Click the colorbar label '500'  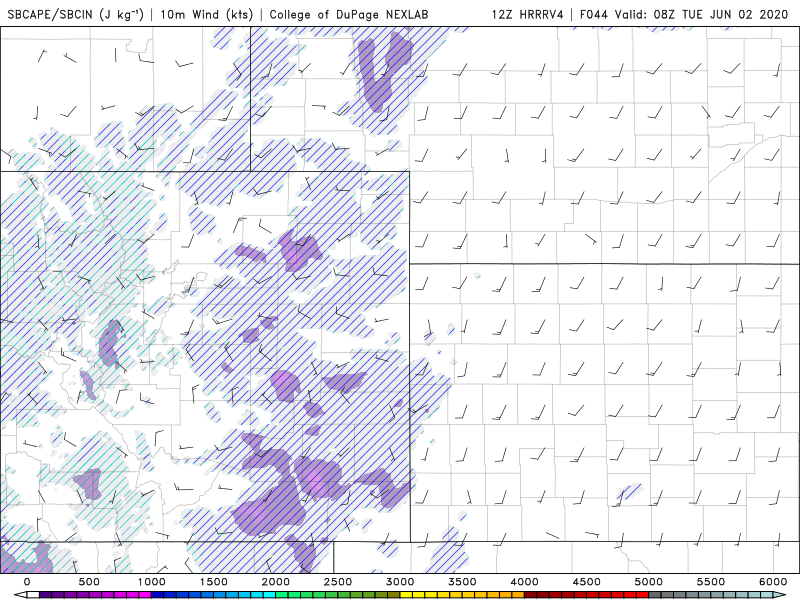tap(89, 582)
